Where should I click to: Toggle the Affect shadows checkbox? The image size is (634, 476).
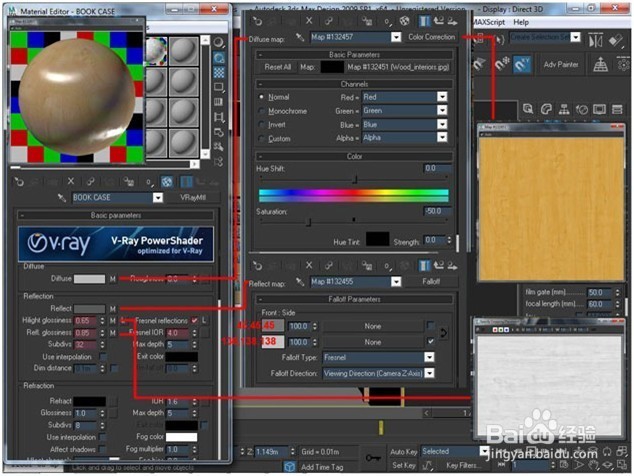(x=103, y=449)
